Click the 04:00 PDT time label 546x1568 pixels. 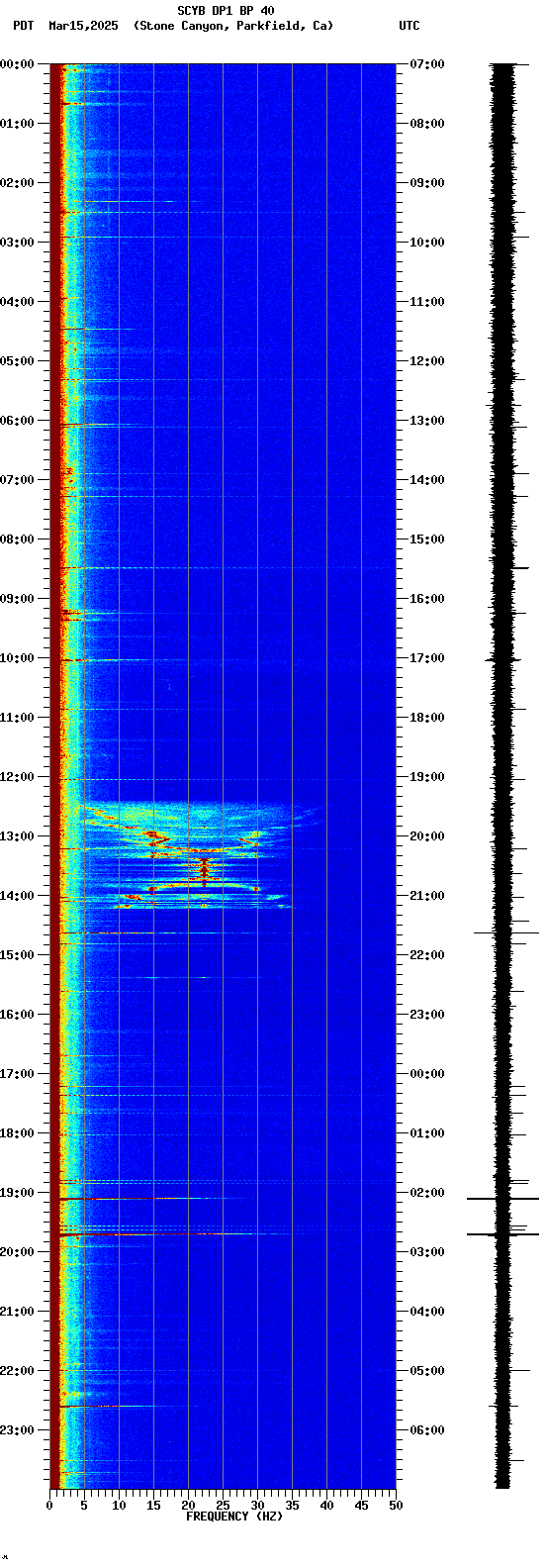[x=18, y=302]
